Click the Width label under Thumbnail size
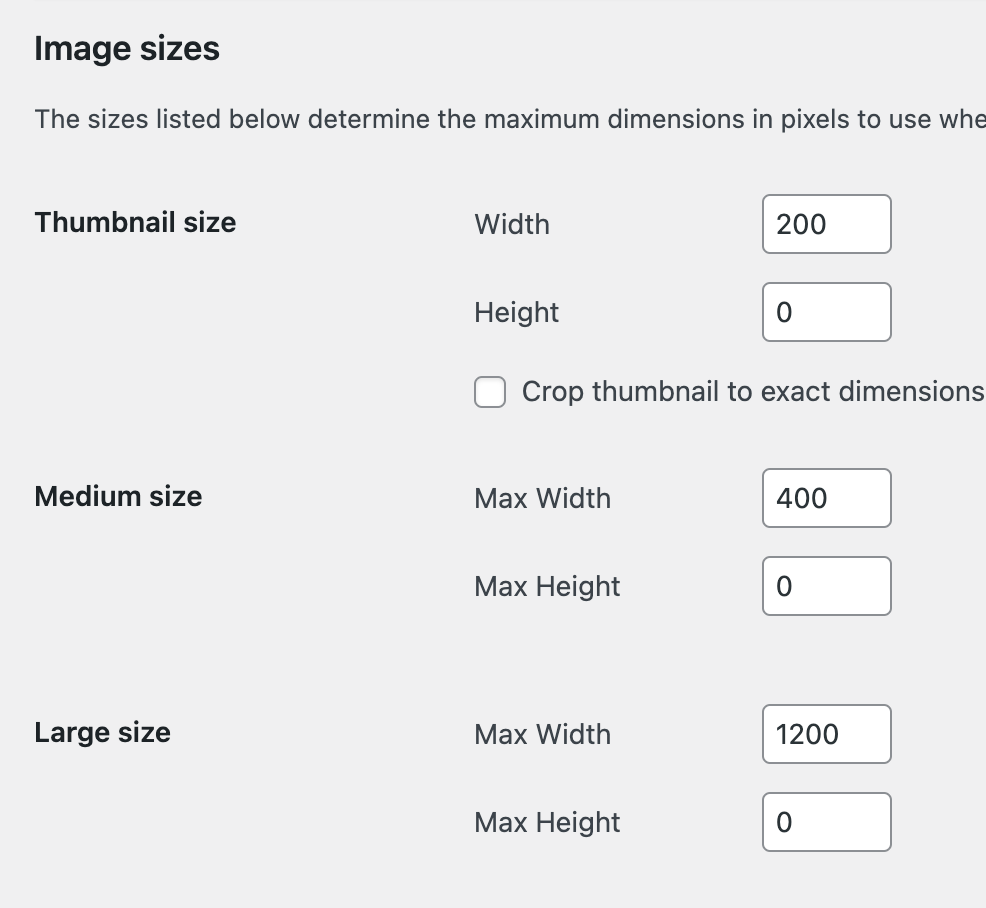Screen dimensions: 986x908 [x=512, y=224]
